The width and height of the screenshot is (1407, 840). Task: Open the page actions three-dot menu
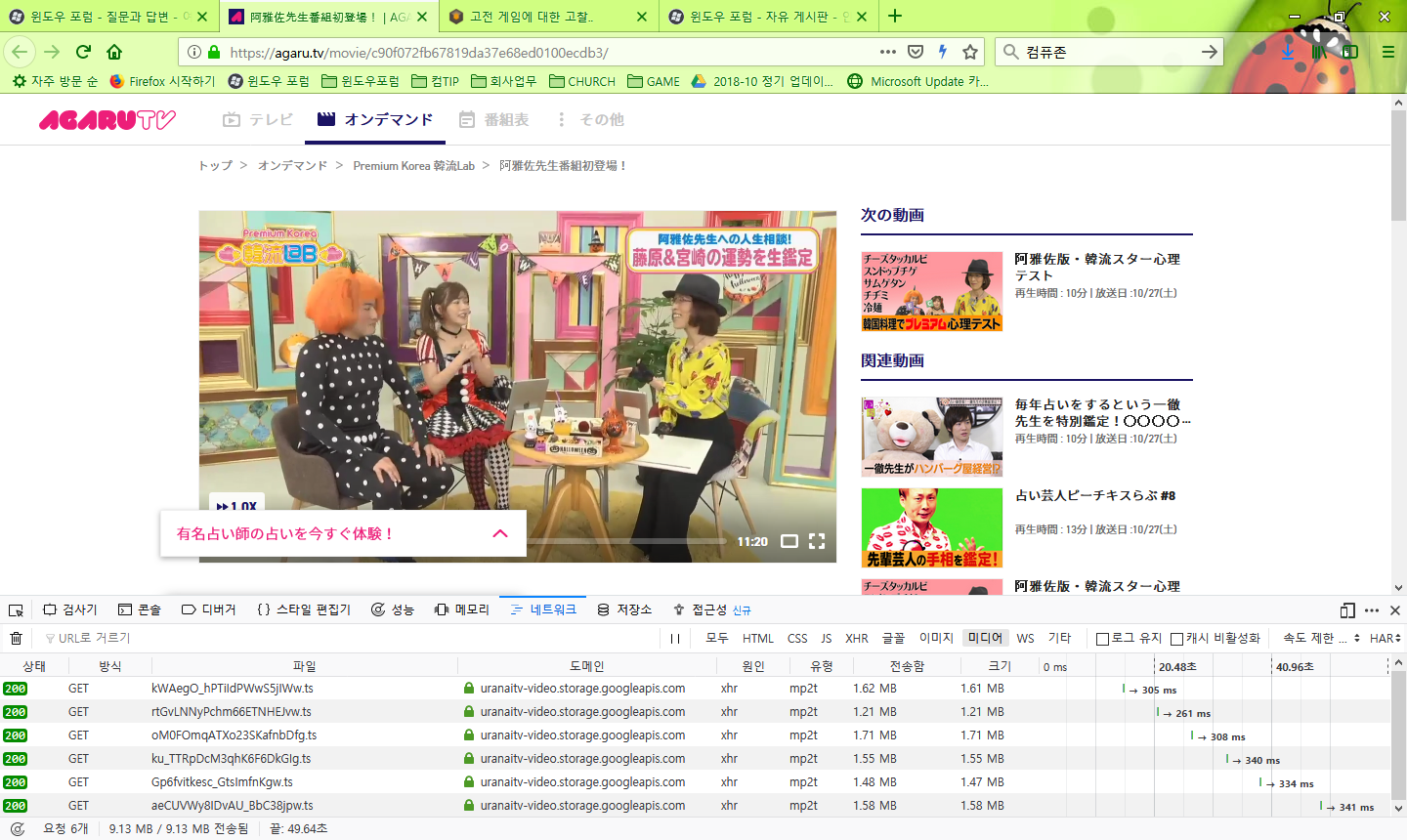pyautogui.click(x=887, y=52)
